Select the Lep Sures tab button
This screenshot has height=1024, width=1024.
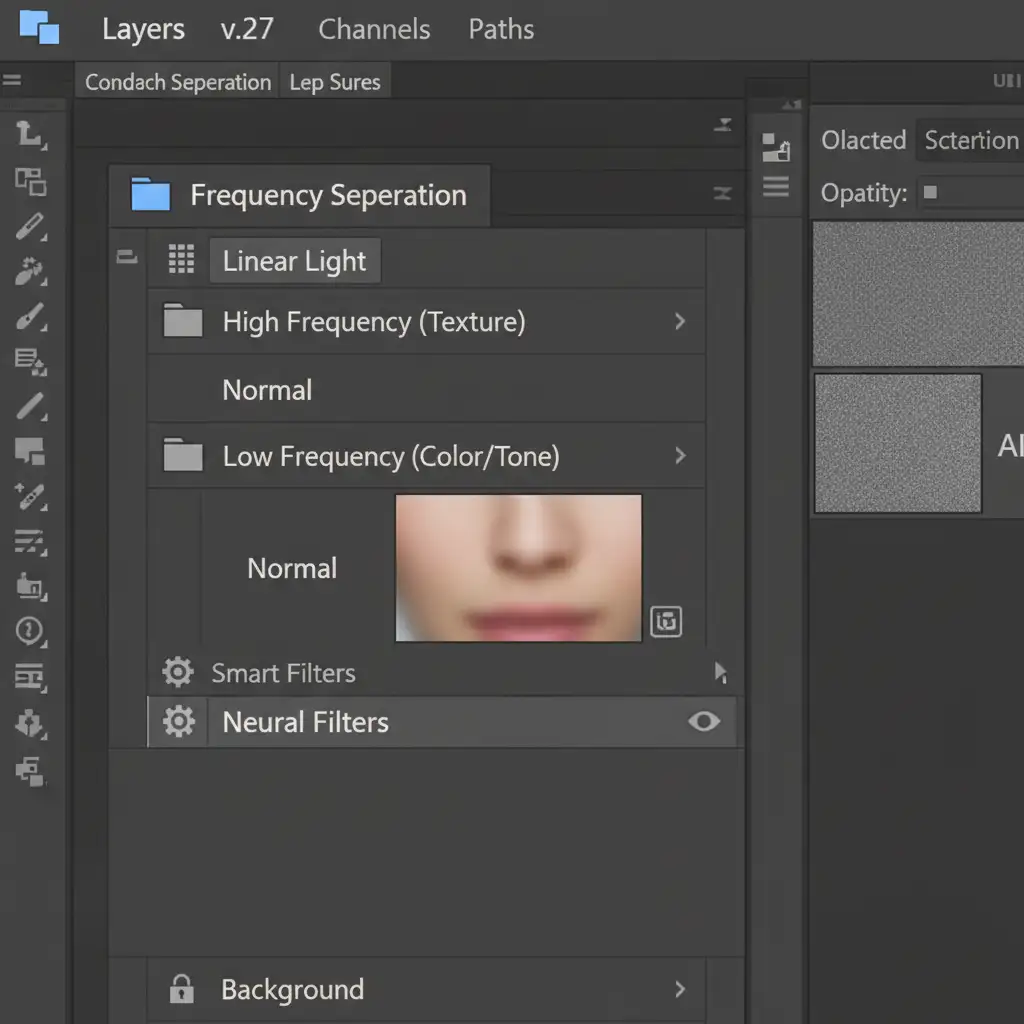335,82
